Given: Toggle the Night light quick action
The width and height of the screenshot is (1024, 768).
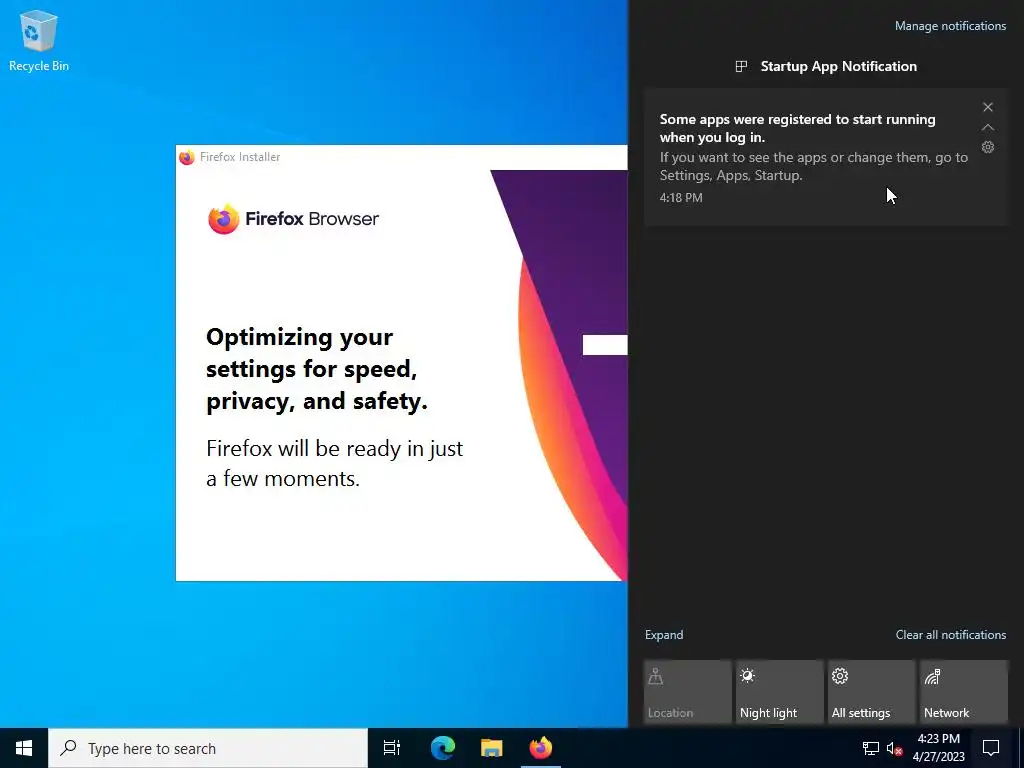Looking at the screenshot, I should 780,692.
